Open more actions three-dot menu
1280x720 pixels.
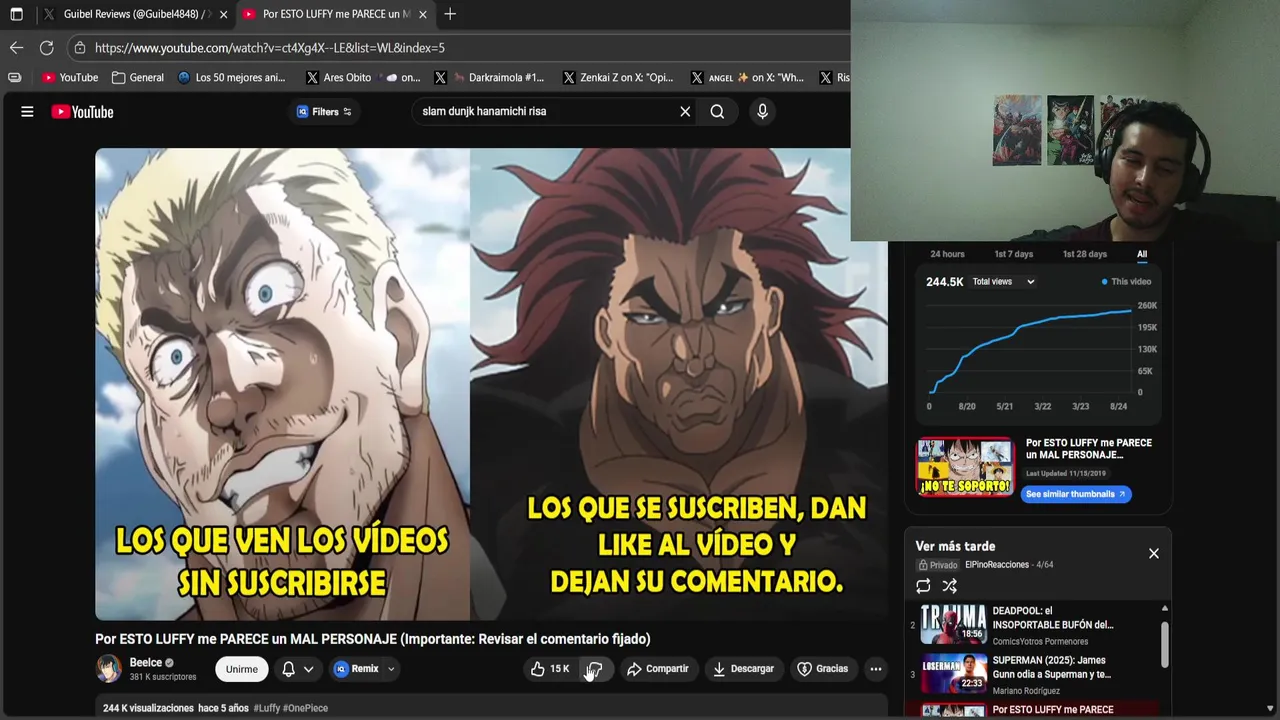pyautogui.click(x=875, y=669)
